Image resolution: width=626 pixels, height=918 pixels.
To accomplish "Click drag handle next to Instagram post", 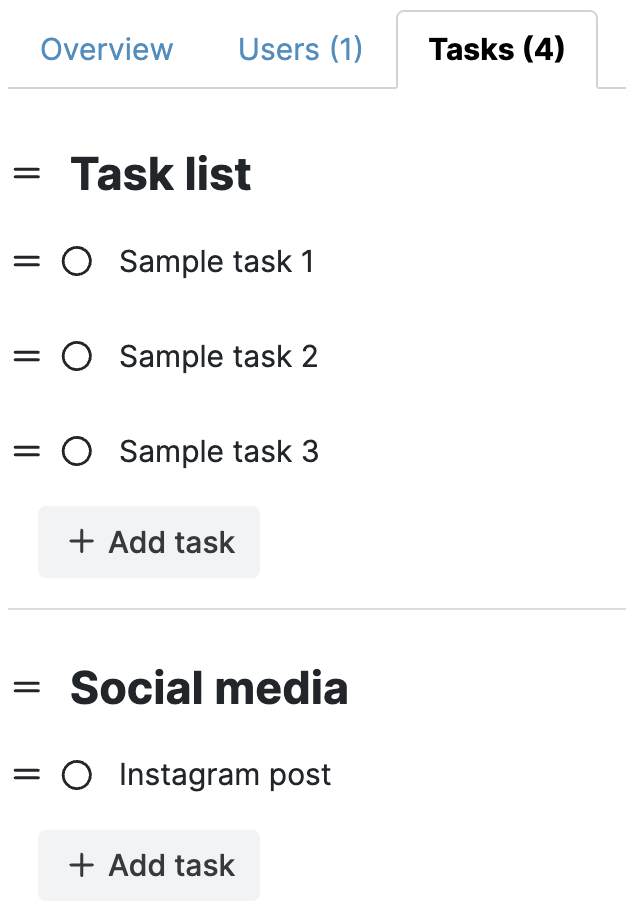I will tap(27, 774).
